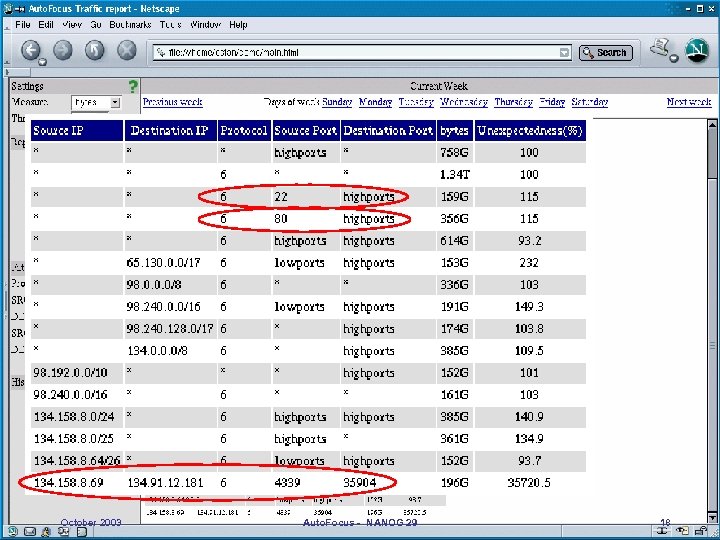
Task: Open the Friday report link
Action: coord(552,102)
